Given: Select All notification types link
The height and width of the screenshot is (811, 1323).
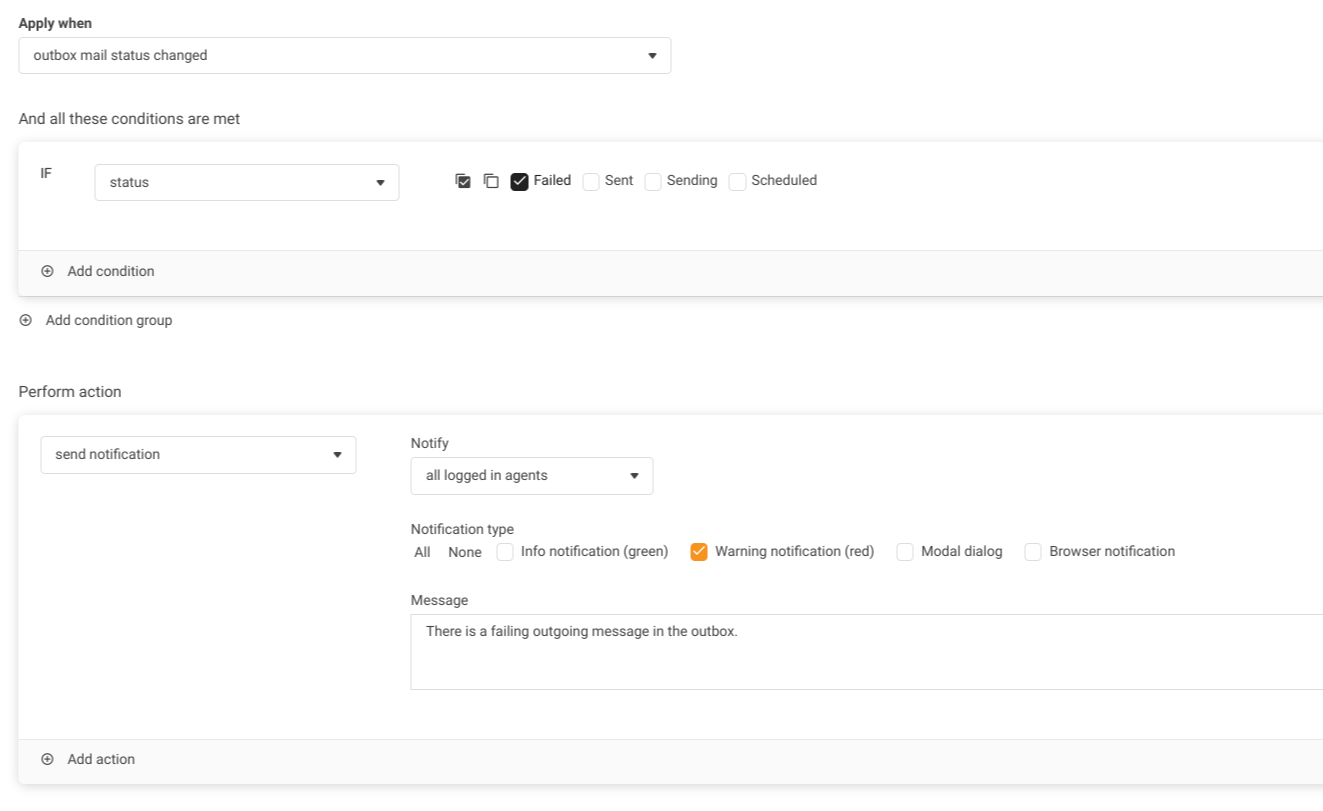Looking at the screenshot, I should (x=422, y=552).
